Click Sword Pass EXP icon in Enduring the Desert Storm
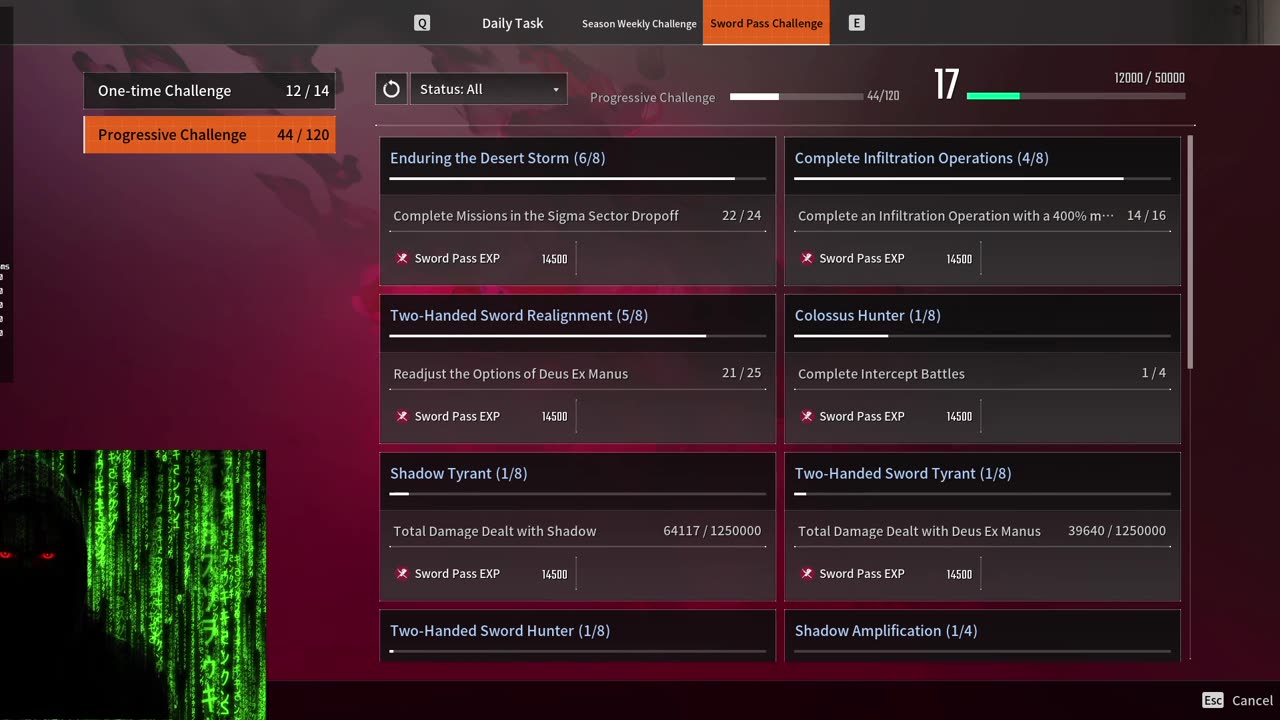This screenshot has width=1280, height=720. (x=402, y=258)
